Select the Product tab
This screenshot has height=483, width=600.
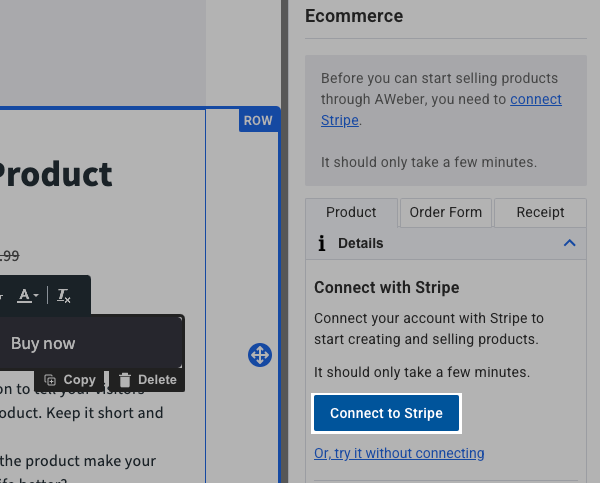click(351, 212)
